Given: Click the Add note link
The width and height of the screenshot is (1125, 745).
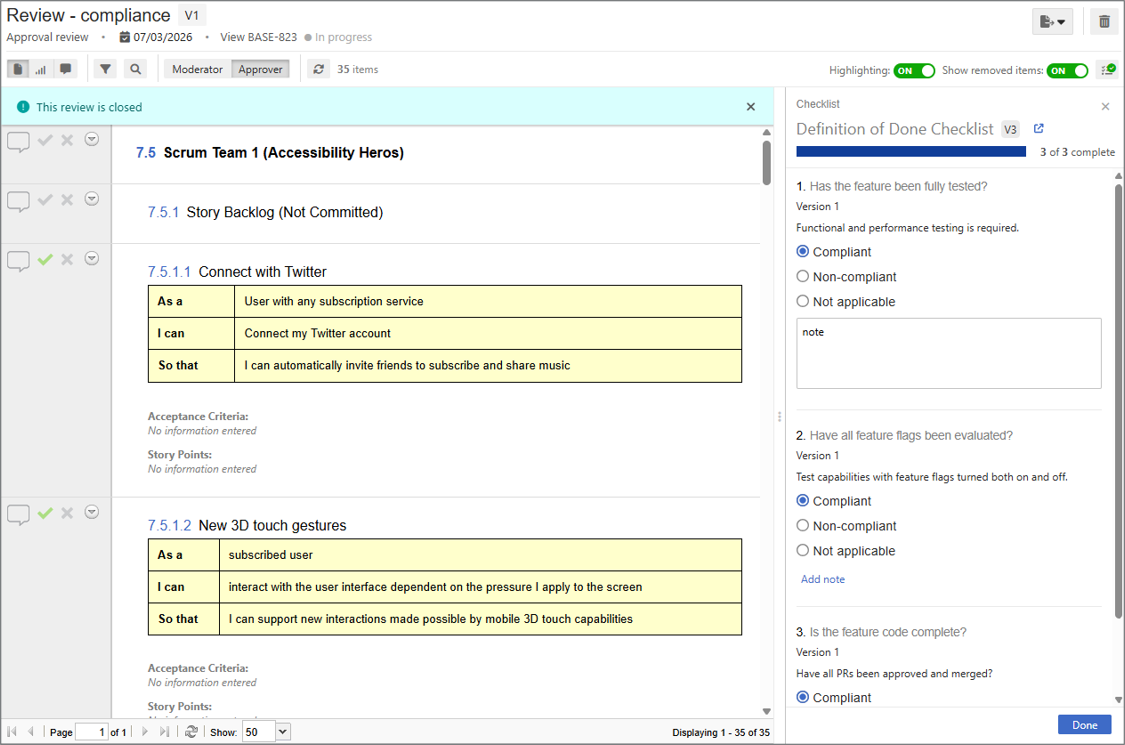Looking at the screenshot, I should [x=823, y=579].
